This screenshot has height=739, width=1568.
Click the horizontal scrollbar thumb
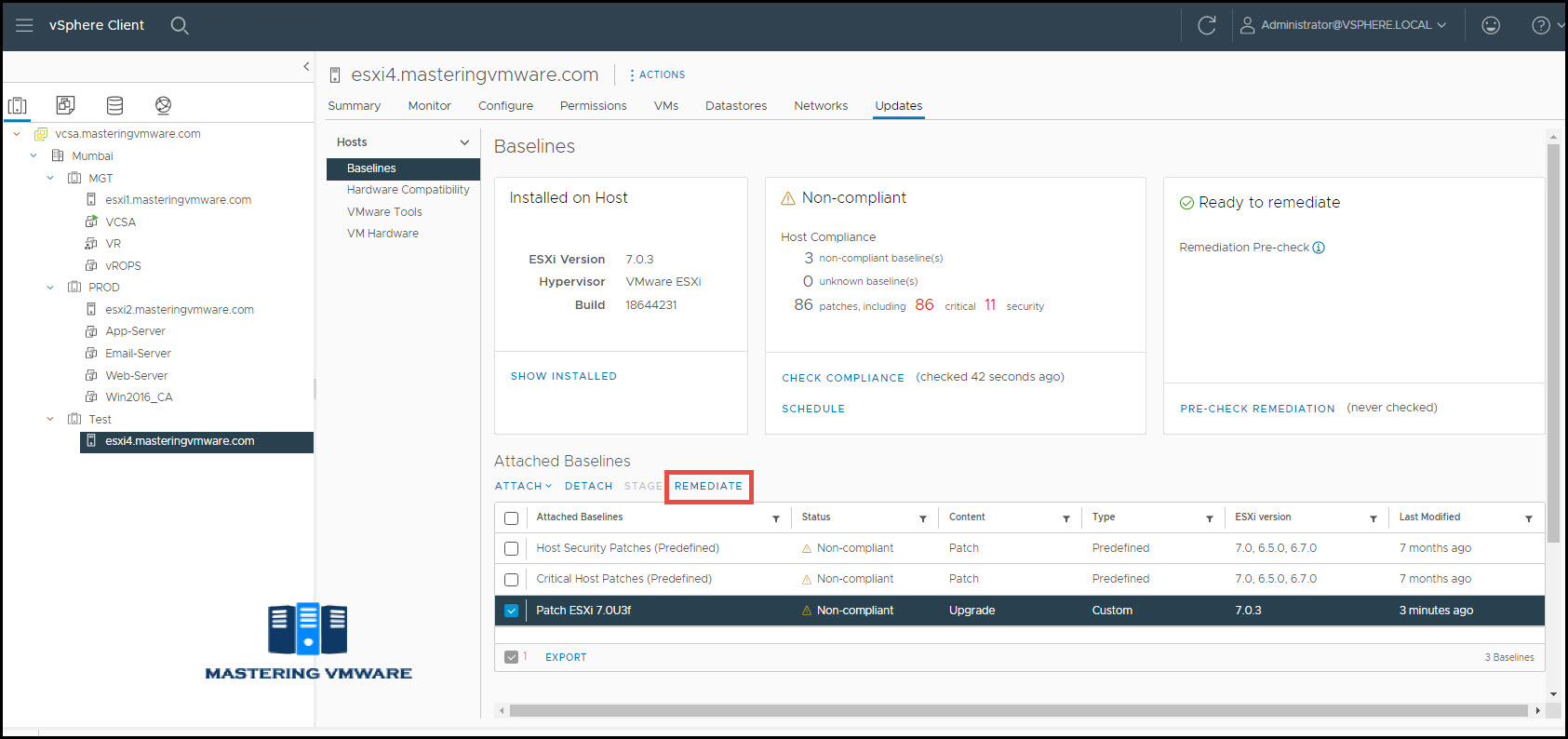tap(1018, 711)
